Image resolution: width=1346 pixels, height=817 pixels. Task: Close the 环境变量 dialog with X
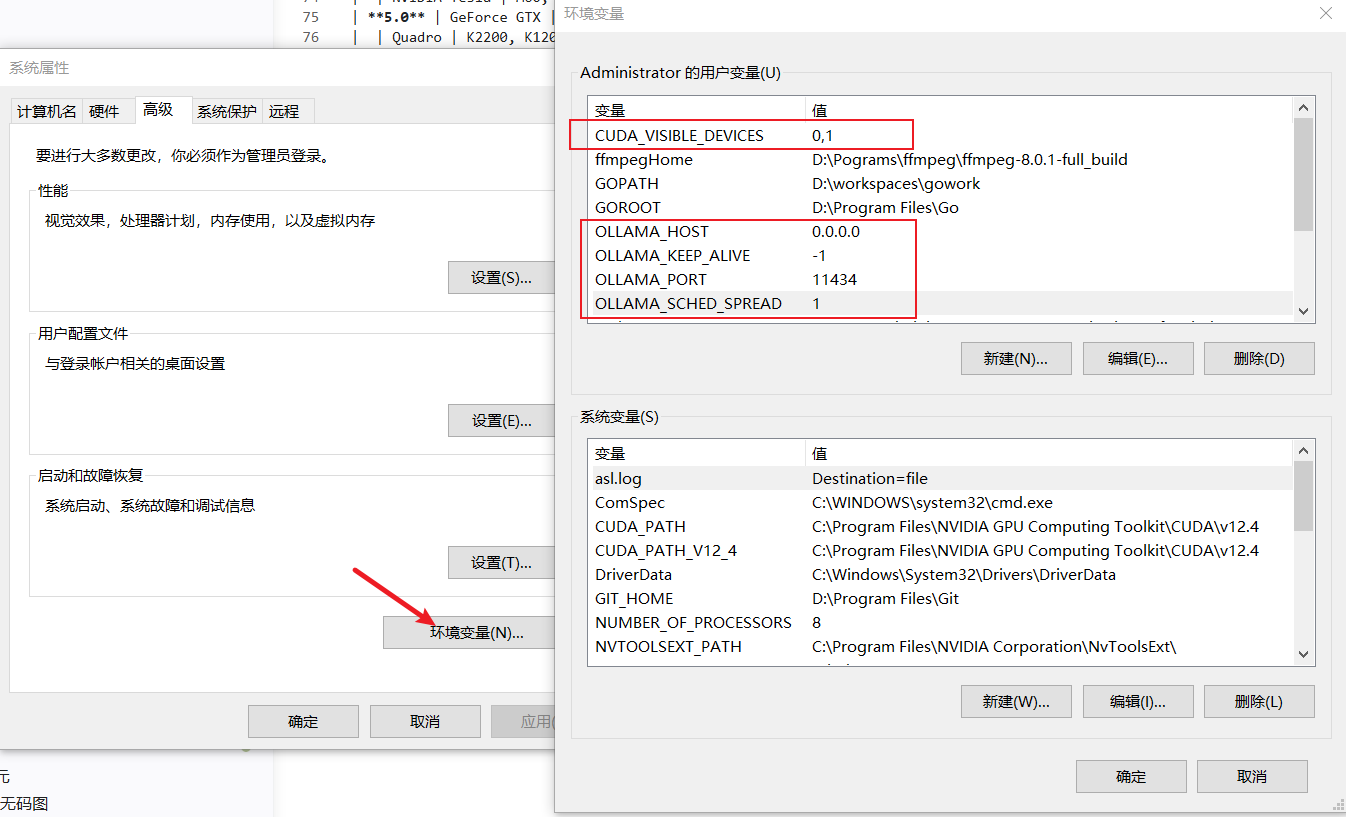tap(1325, 13)
